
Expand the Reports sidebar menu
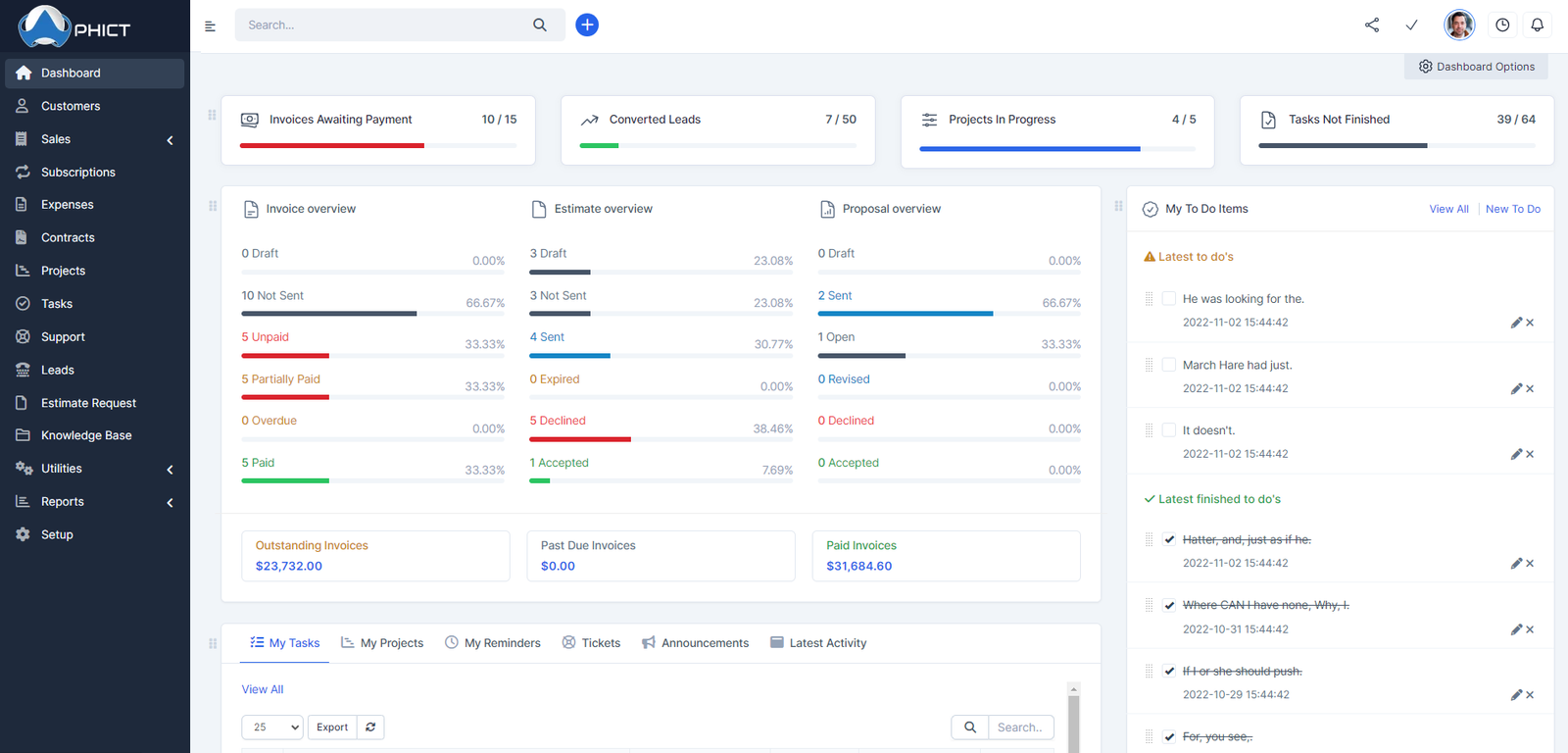[x=94, y=502]
